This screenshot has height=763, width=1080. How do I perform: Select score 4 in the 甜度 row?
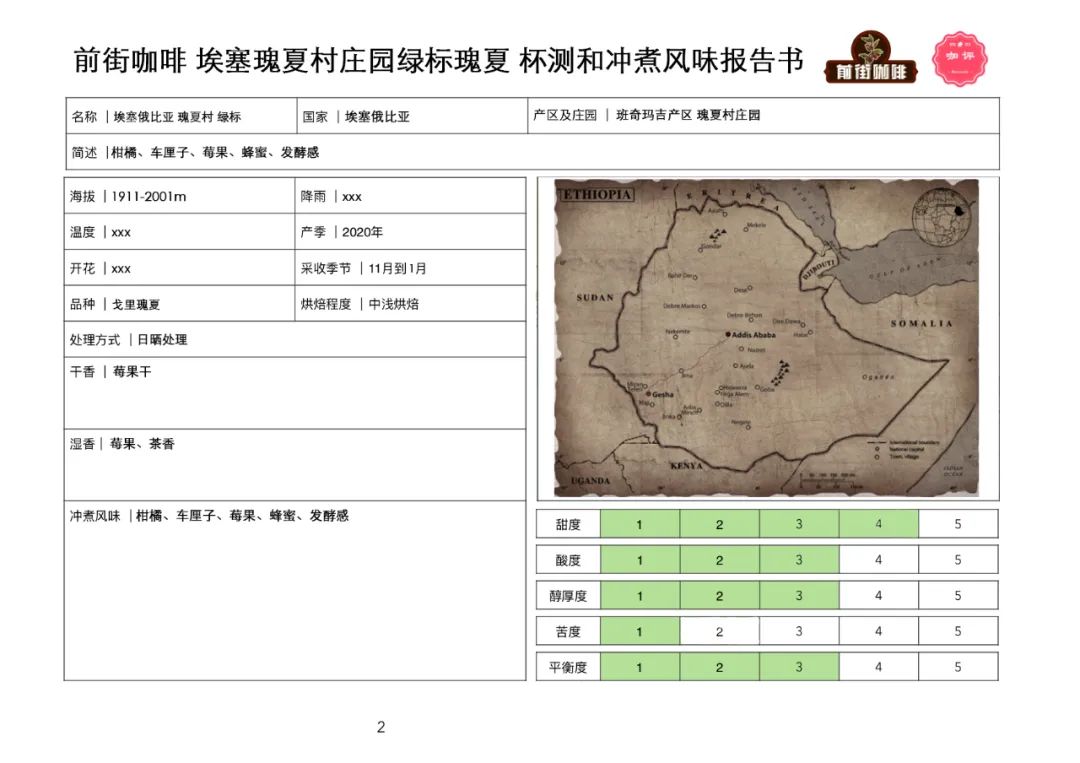(878, 524)
